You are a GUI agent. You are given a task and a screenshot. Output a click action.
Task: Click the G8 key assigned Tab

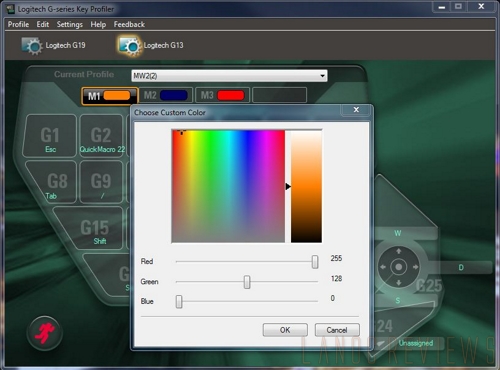click(52, 182)
